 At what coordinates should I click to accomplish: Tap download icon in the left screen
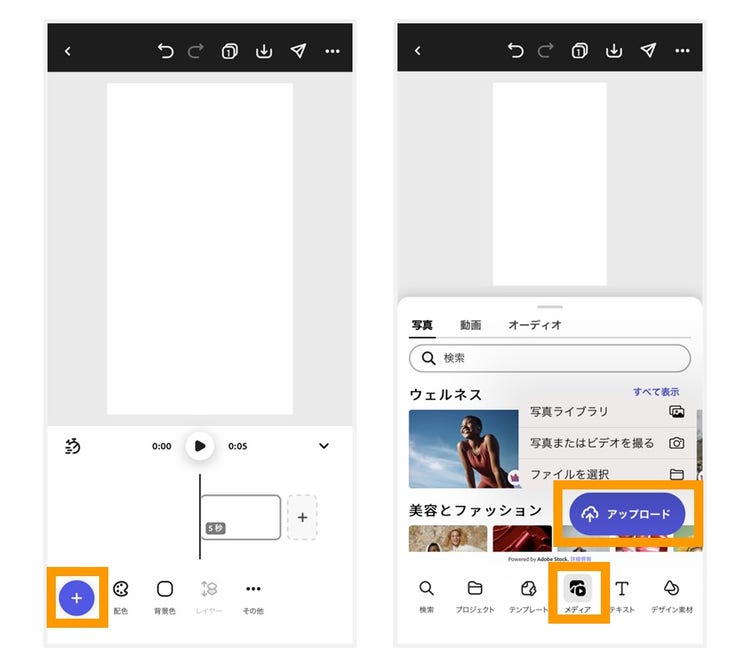[264, 51]
